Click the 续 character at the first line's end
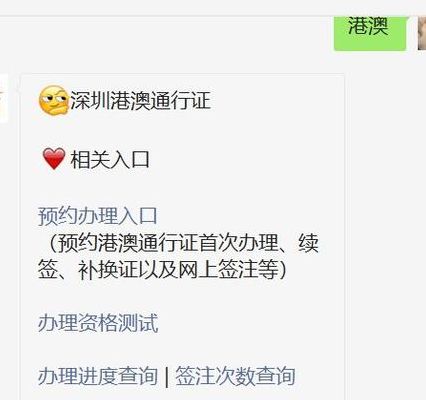The width and height of the screenshot is (426, 400). [309, 243]
